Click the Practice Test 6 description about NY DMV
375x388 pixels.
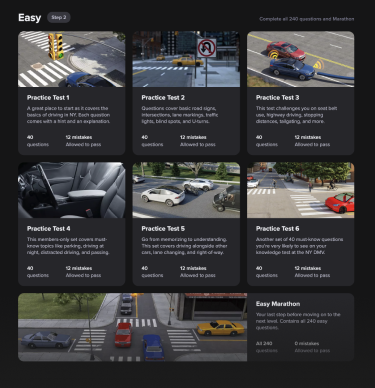[x=299, y=246]
